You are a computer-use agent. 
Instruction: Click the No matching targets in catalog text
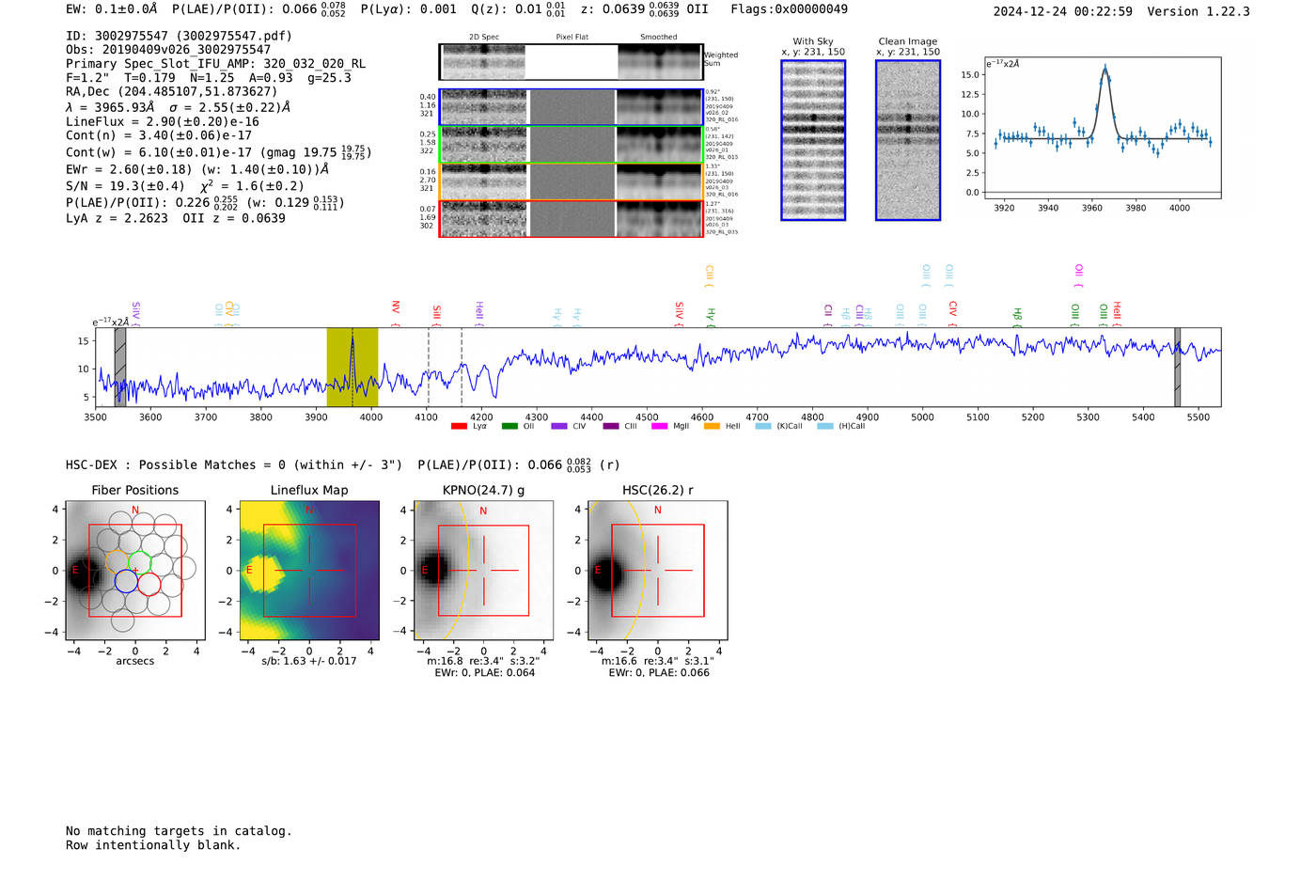tap(179, 831)
